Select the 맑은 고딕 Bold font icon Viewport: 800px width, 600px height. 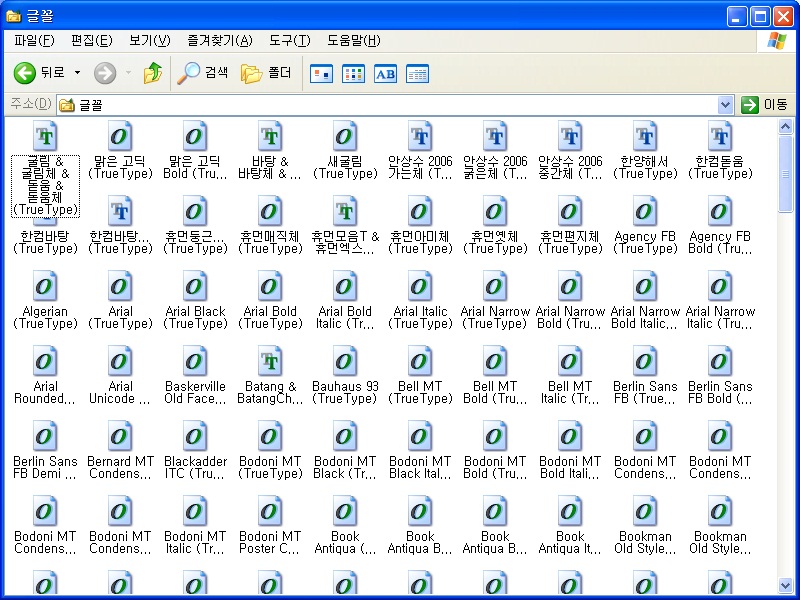pyautogui.click(x=195, y=136)
